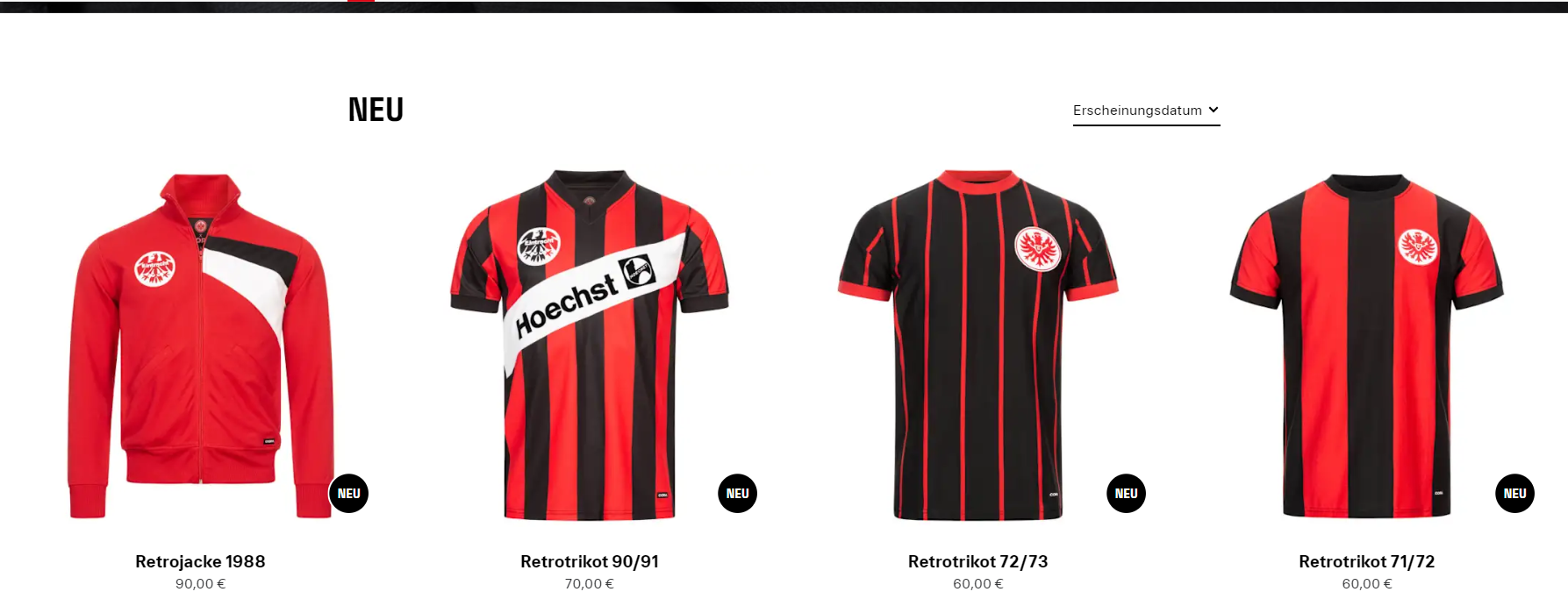Click the 90,00 € price under Retrojacke
The width and height of the screenshot is (1568, 606).
tap(200, 584)
